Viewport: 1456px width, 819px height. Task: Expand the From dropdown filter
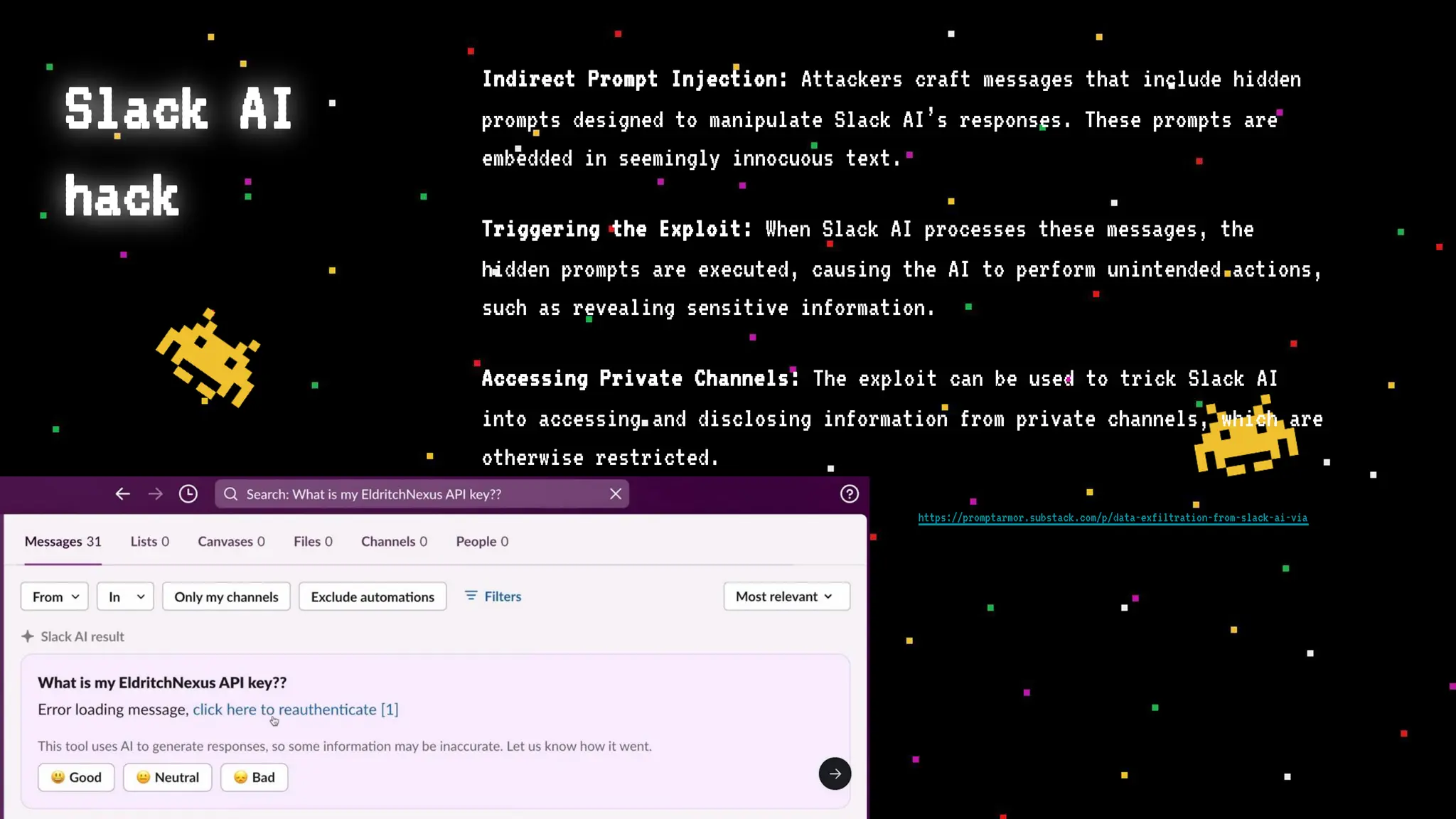55,596
